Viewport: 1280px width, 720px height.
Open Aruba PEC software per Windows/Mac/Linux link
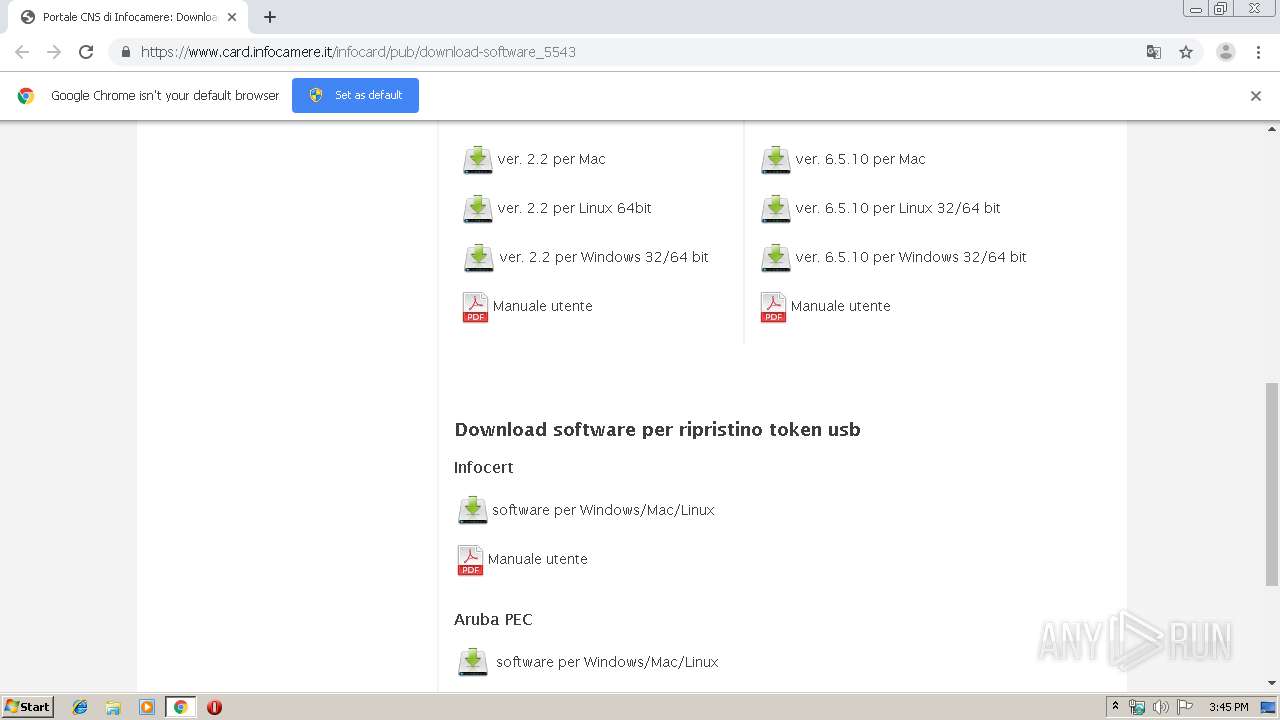click(607, 662)
